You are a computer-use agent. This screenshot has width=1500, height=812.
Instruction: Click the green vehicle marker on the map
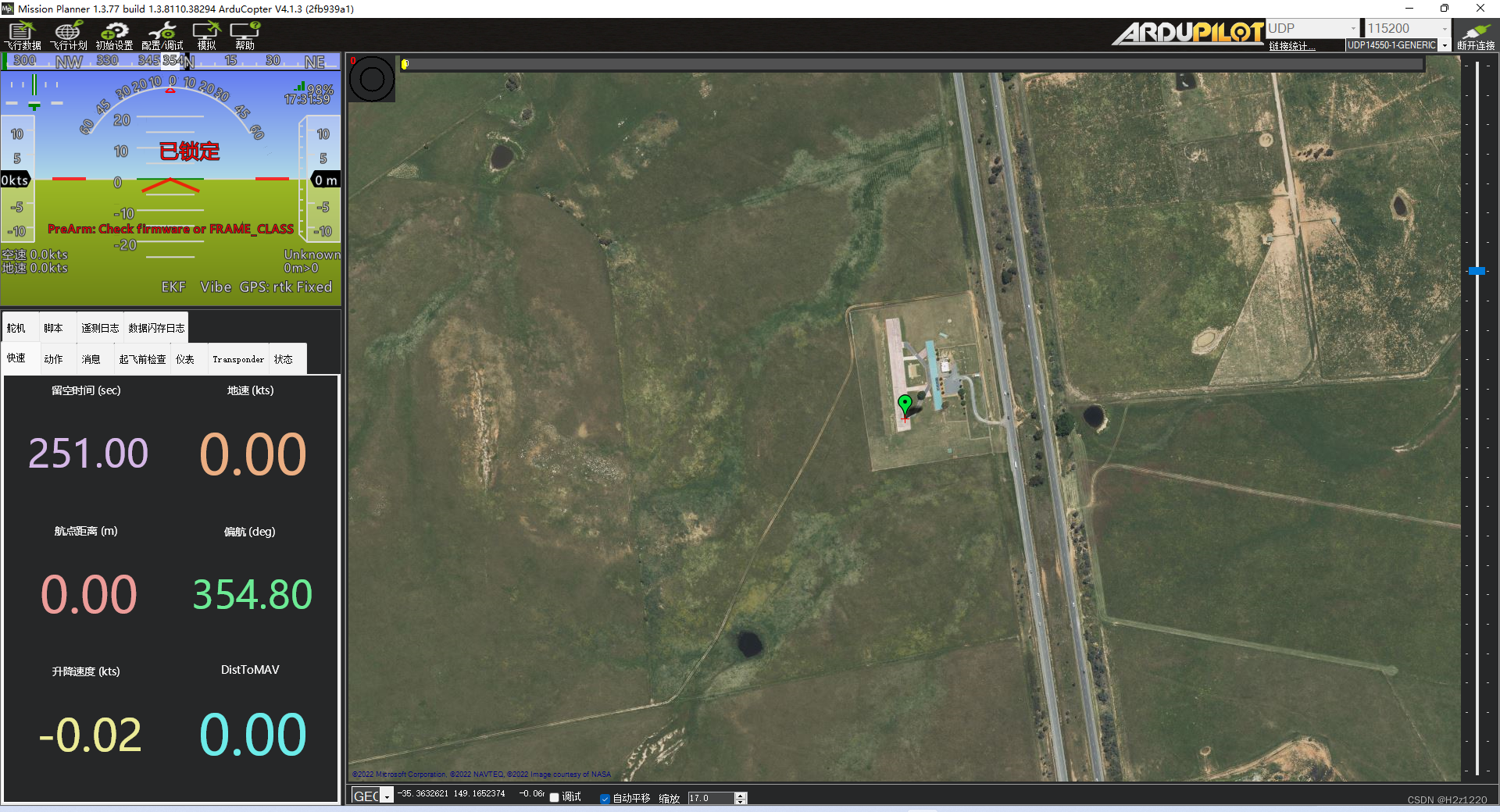905,404
